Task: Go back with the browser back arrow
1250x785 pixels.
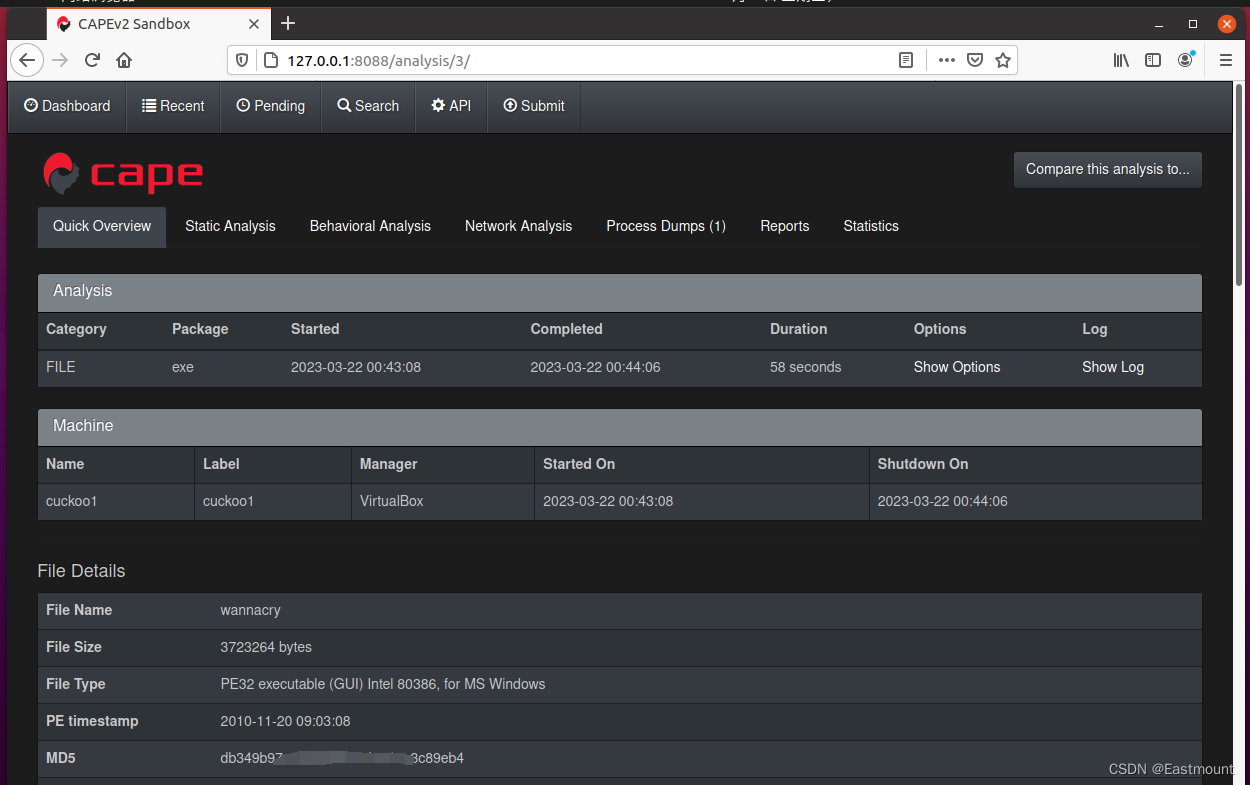Action: [27, 60]
